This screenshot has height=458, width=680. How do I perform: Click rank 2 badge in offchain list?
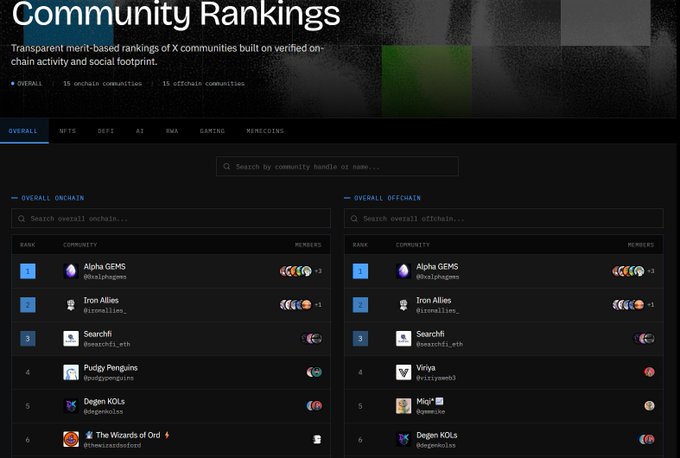click(360, 305)
